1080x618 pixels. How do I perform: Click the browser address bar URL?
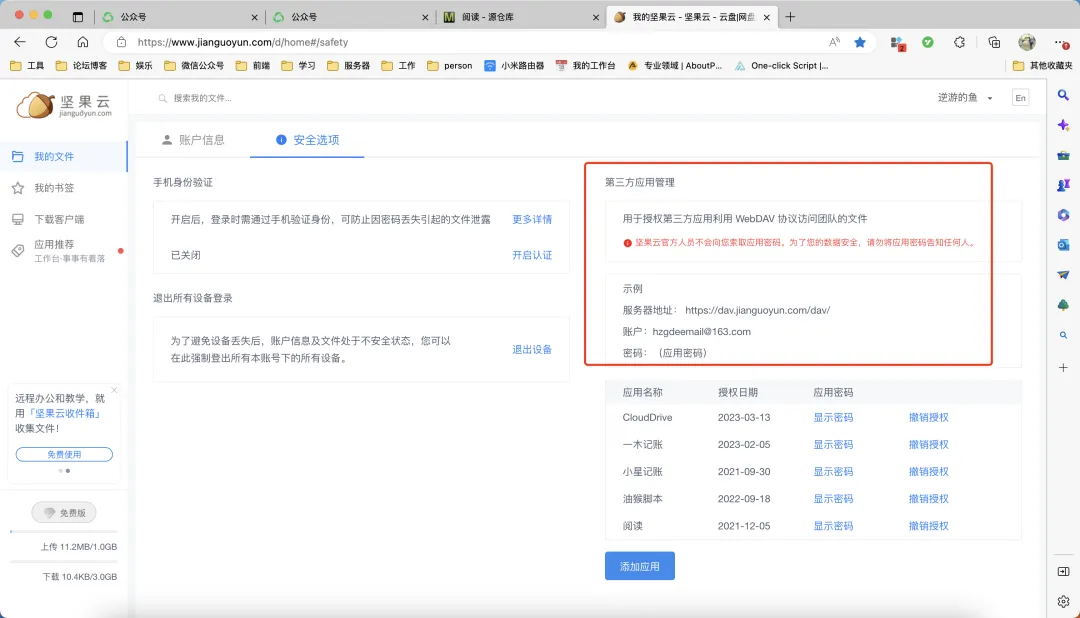pos(242,42)
